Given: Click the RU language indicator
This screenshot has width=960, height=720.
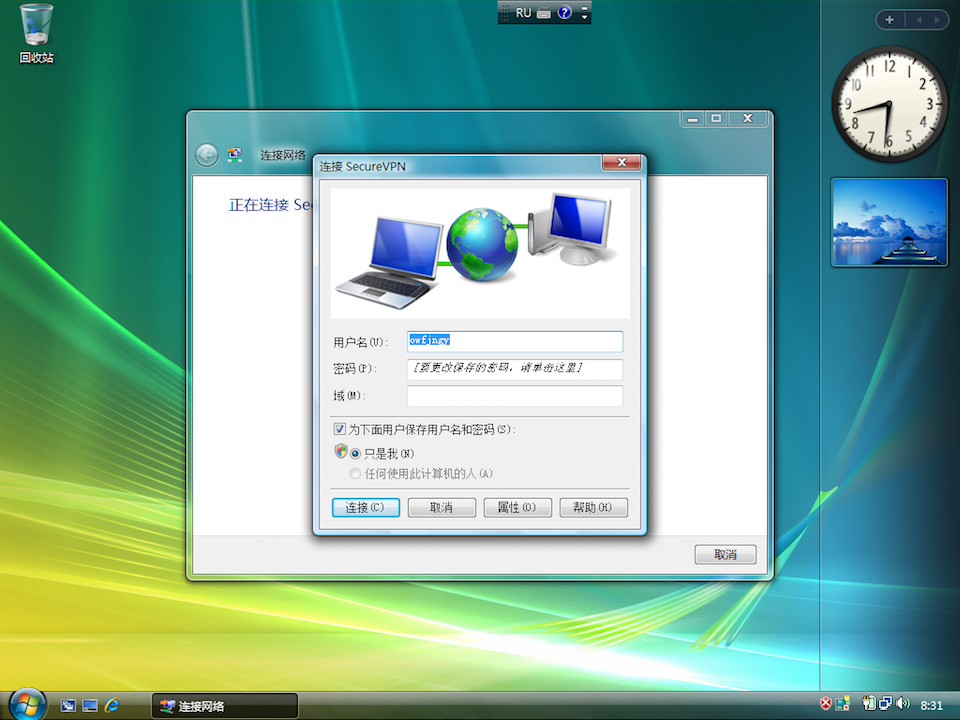Looking at the screenshot, I should pyautogui.click(x=523, y=13).
